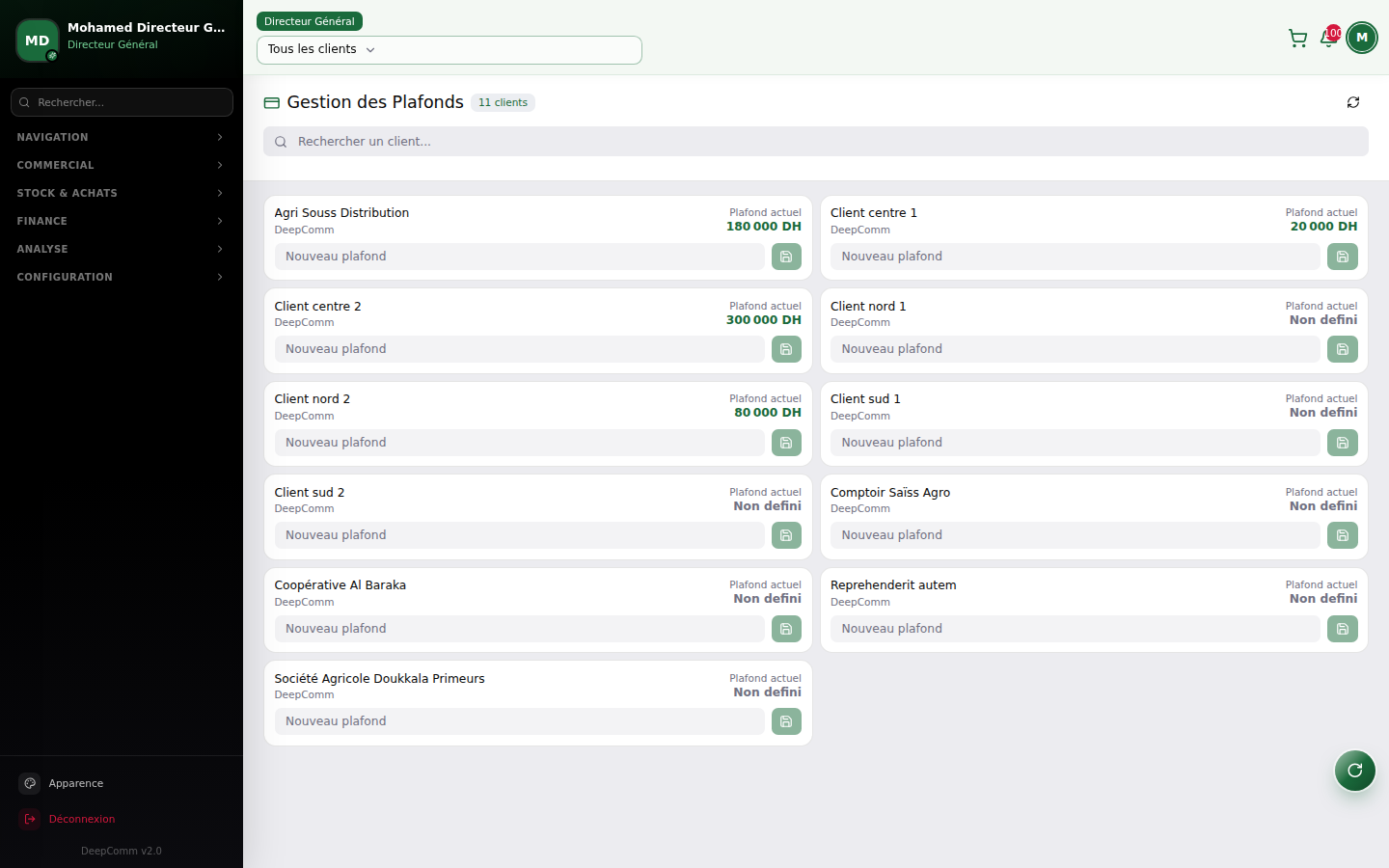
Task: Click the Coopérative Al Baraka client name
Action: pos(340,585)
